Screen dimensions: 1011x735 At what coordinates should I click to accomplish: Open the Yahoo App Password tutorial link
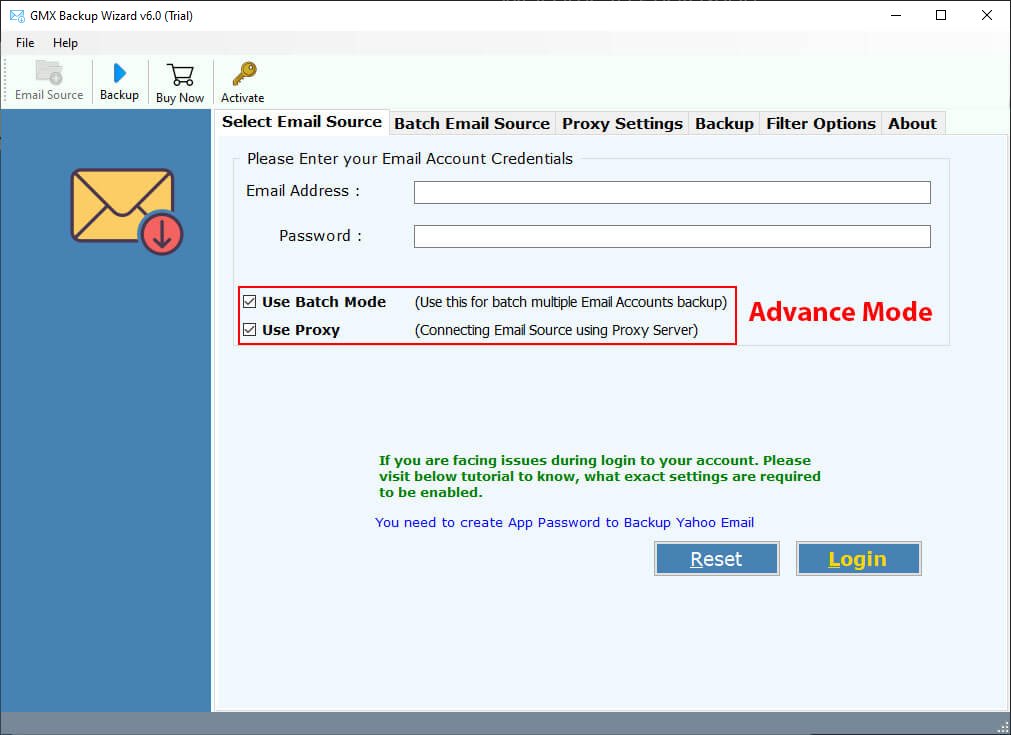[564, 522]
